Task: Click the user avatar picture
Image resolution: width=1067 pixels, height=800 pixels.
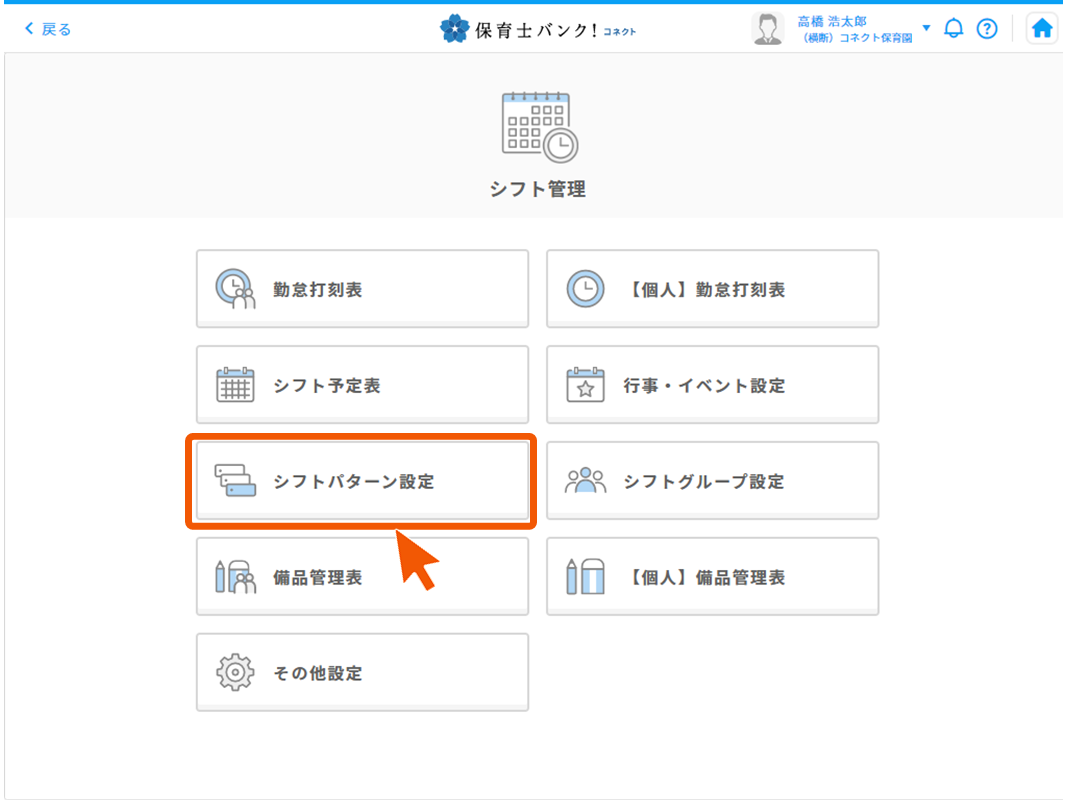Action: (767, 29)
